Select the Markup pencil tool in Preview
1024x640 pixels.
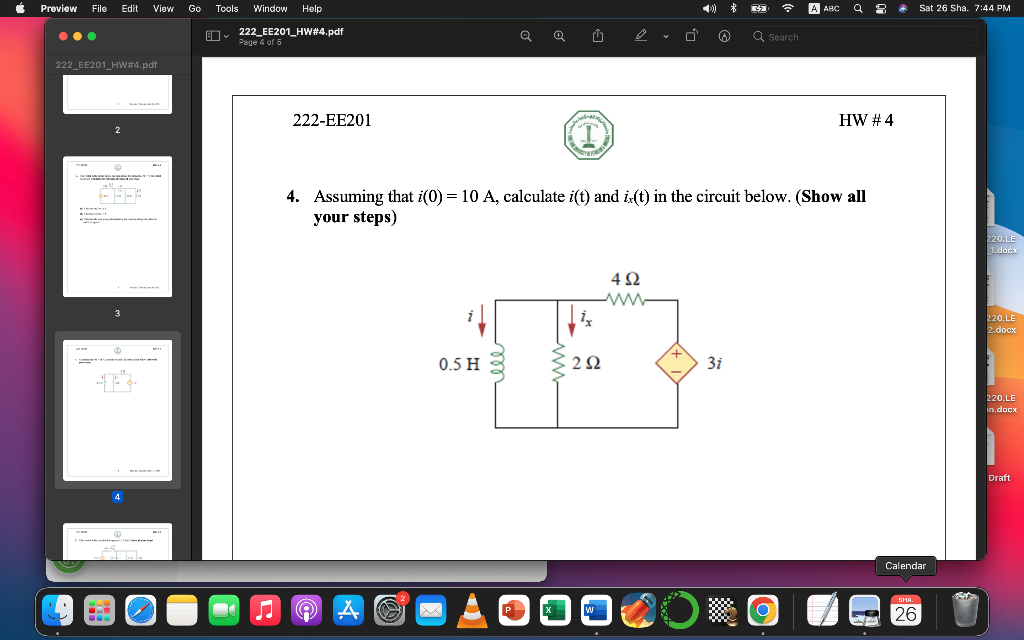641,36
